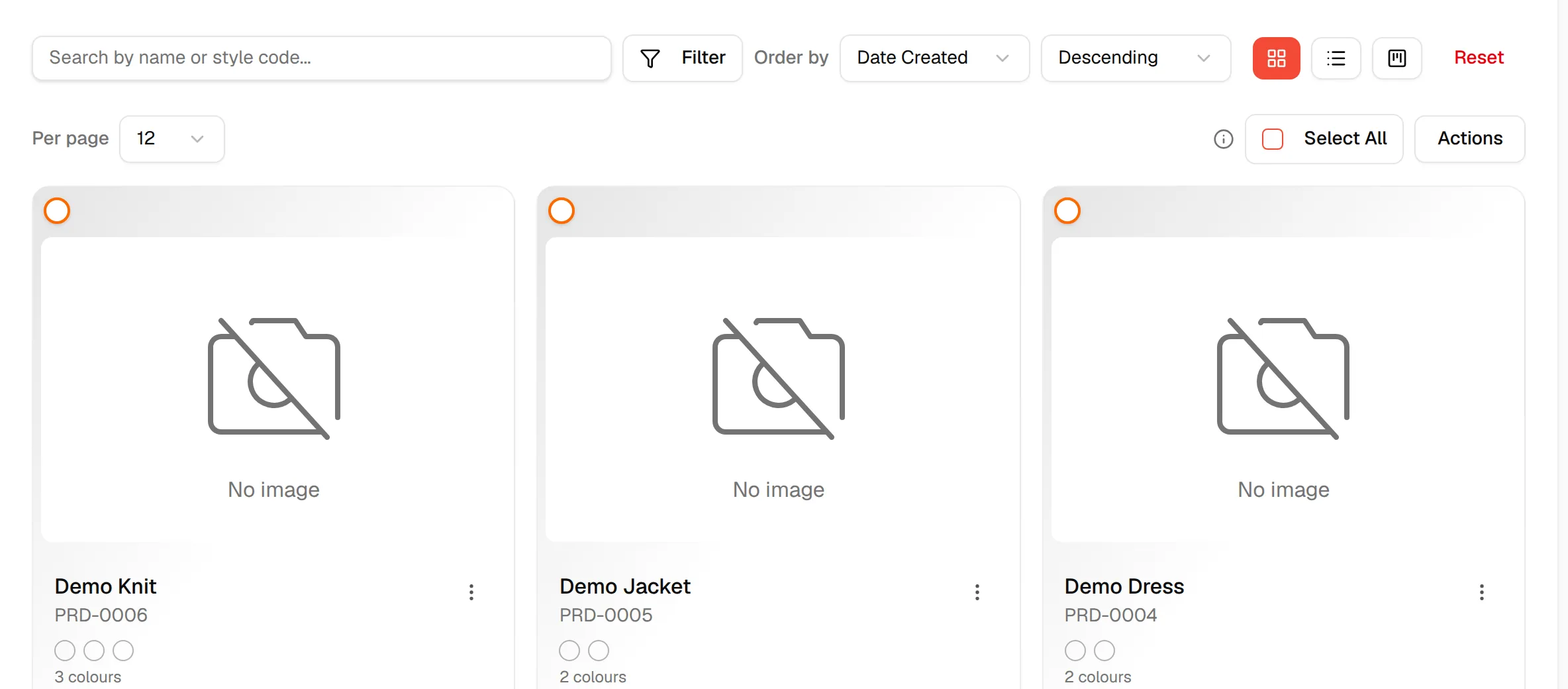The image size is (1568, 689).
Task: Click the info icon beside Select All
Action: (1224, 139)
